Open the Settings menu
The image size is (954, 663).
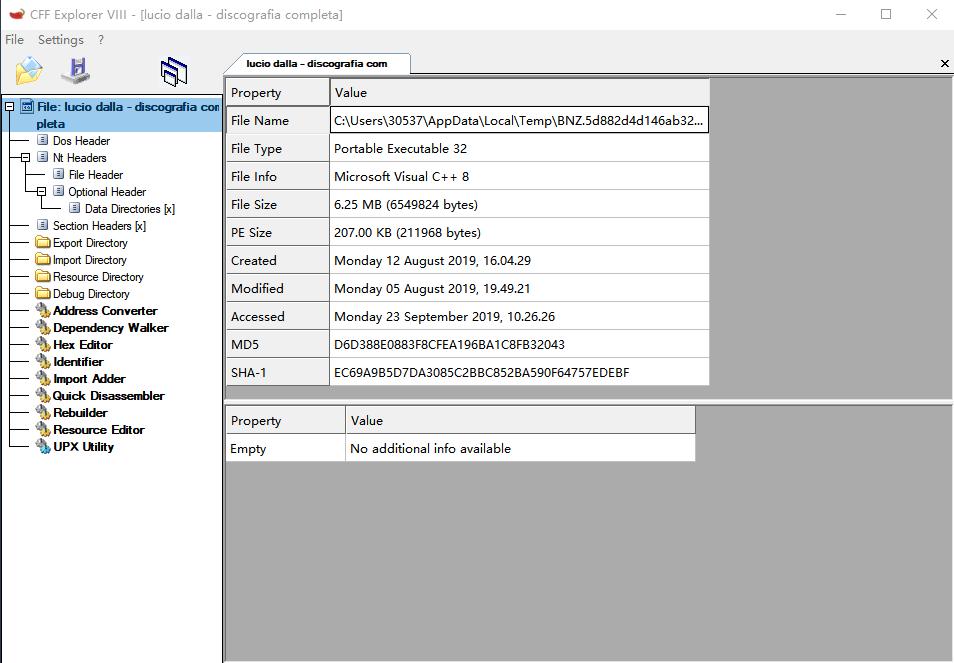(x=59, y=39)
